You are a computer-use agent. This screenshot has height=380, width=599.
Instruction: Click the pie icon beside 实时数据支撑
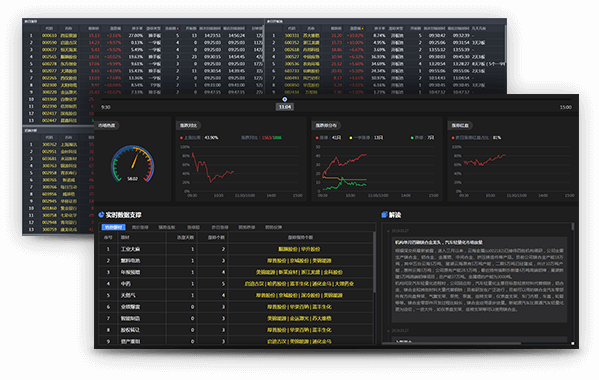tap(101, 215)
